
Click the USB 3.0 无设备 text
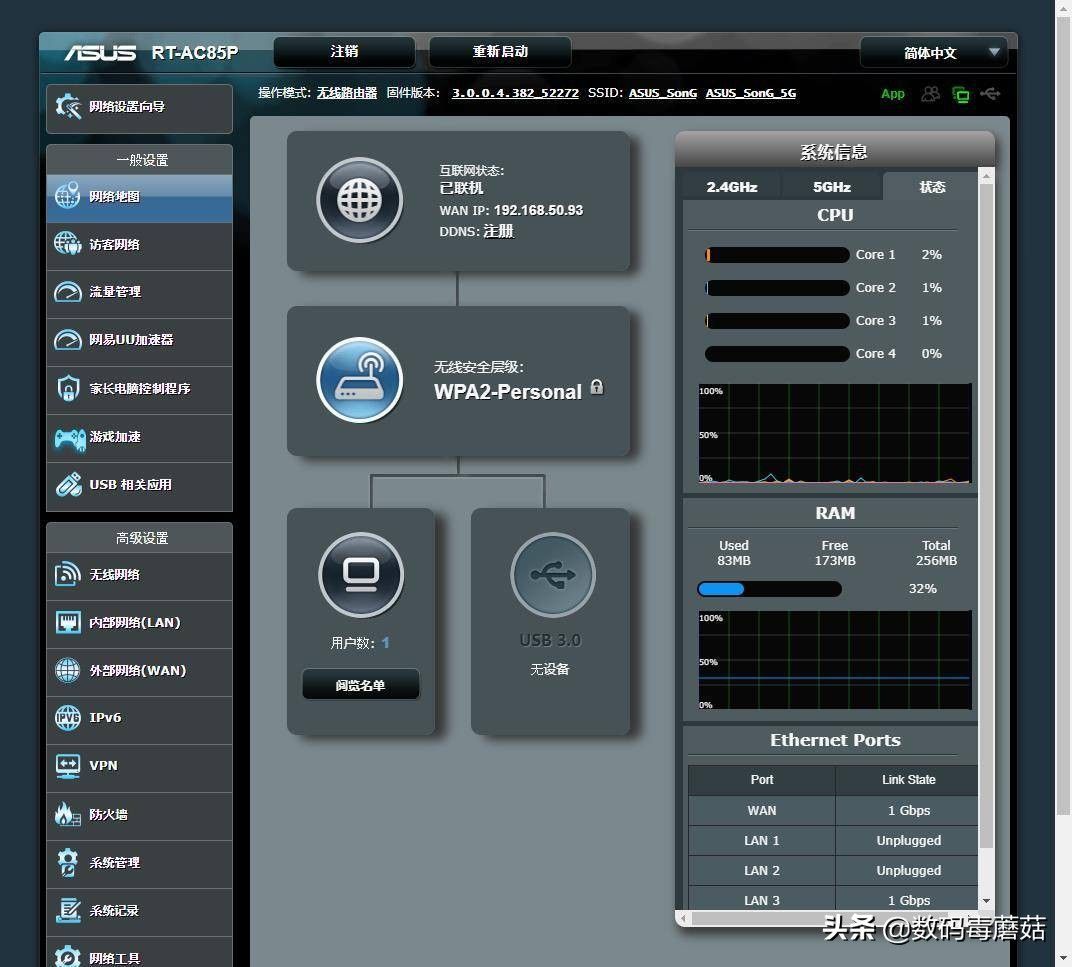coord(550,669)
